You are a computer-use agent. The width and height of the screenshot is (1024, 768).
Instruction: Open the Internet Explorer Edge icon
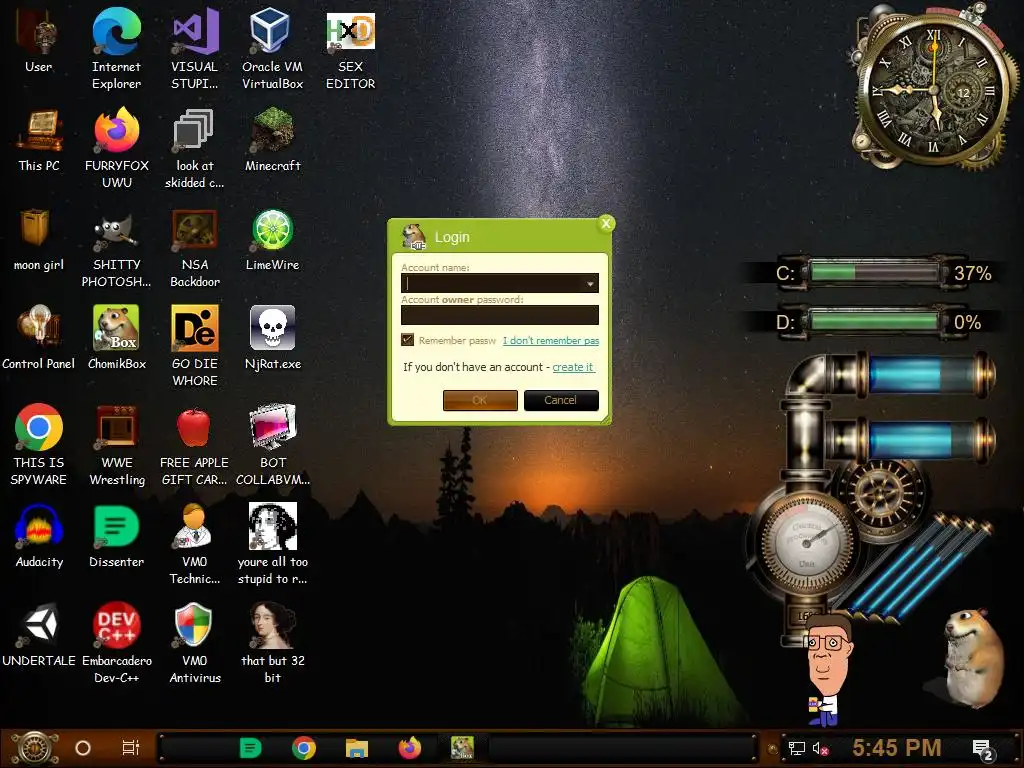coord(116,49)
